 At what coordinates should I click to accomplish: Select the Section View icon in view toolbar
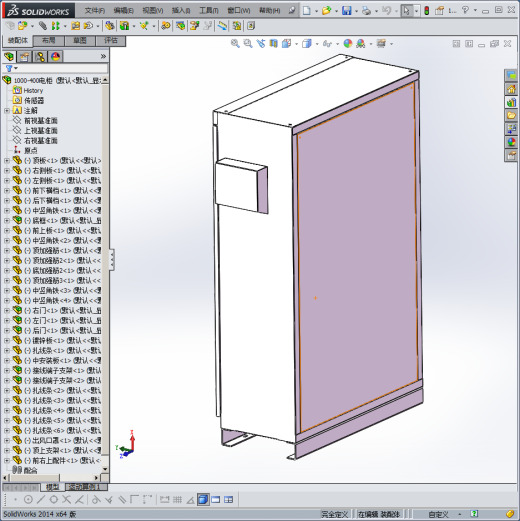click(x=273, y=44)
